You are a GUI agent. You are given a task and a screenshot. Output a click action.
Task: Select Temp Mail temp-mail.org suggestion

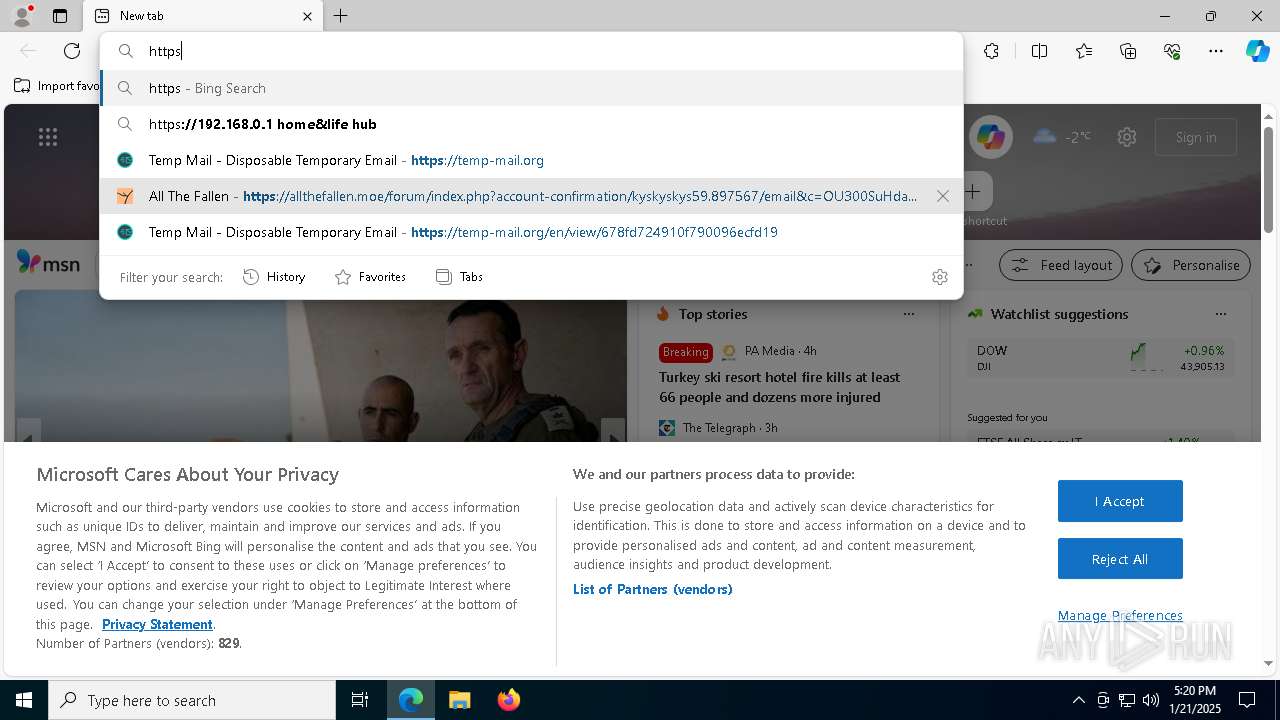click(531, 160)
